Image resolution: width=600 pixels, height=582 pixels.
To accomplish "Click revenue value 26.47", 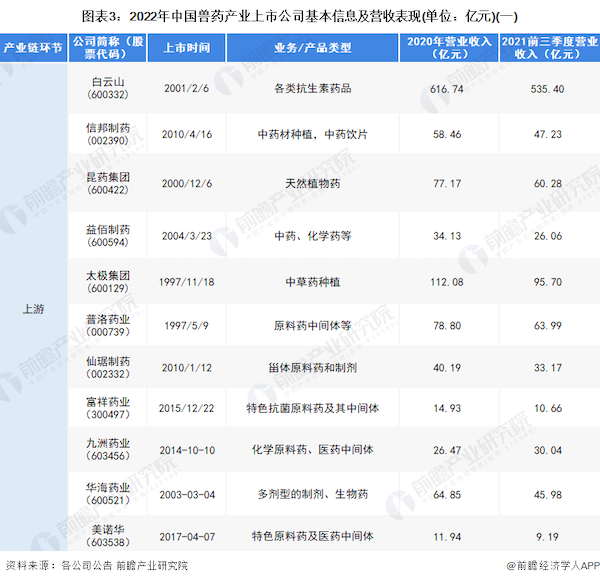I will (x=447, y=450).
